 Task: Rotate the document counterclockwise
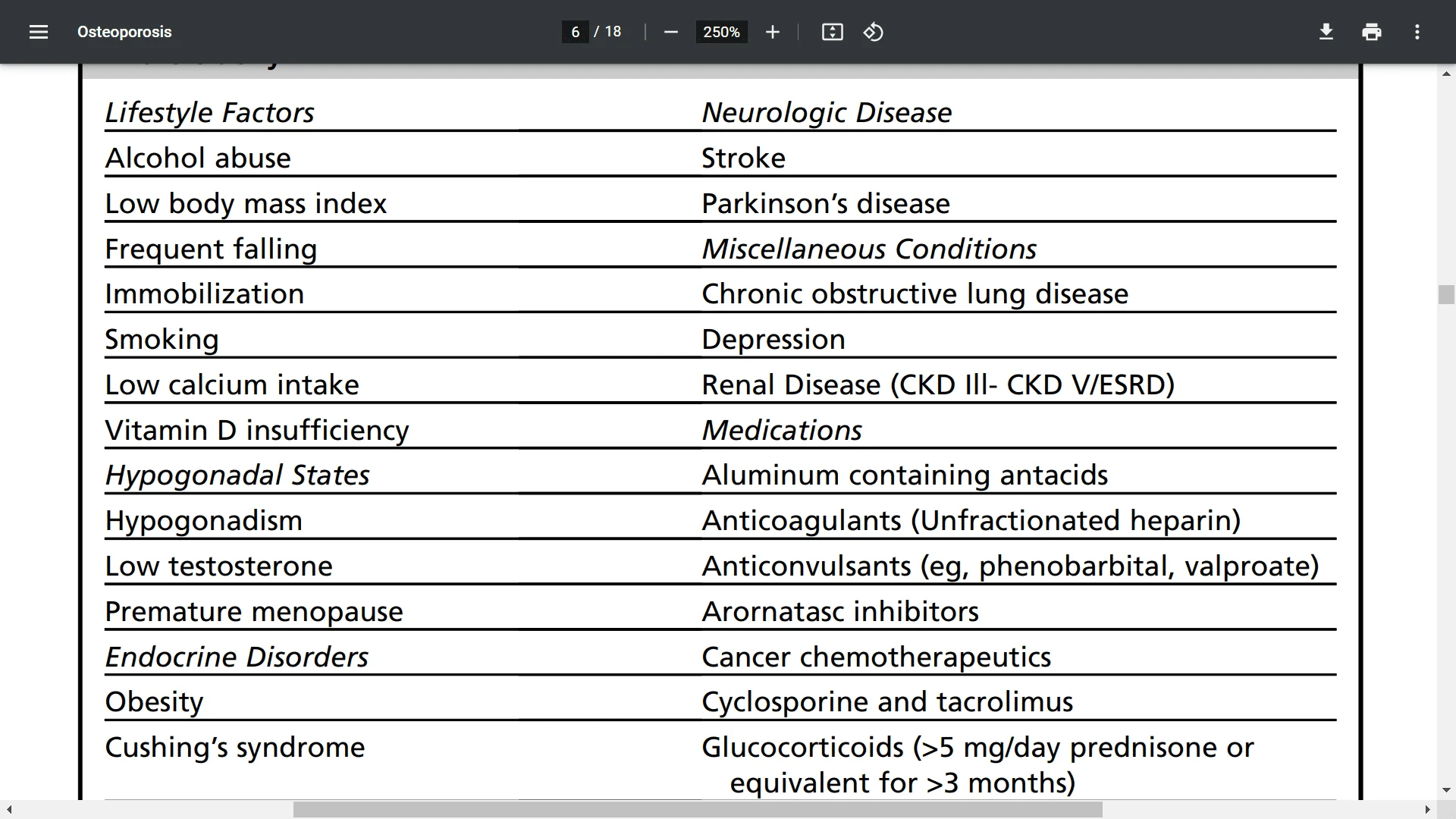[x=873, y=32]
